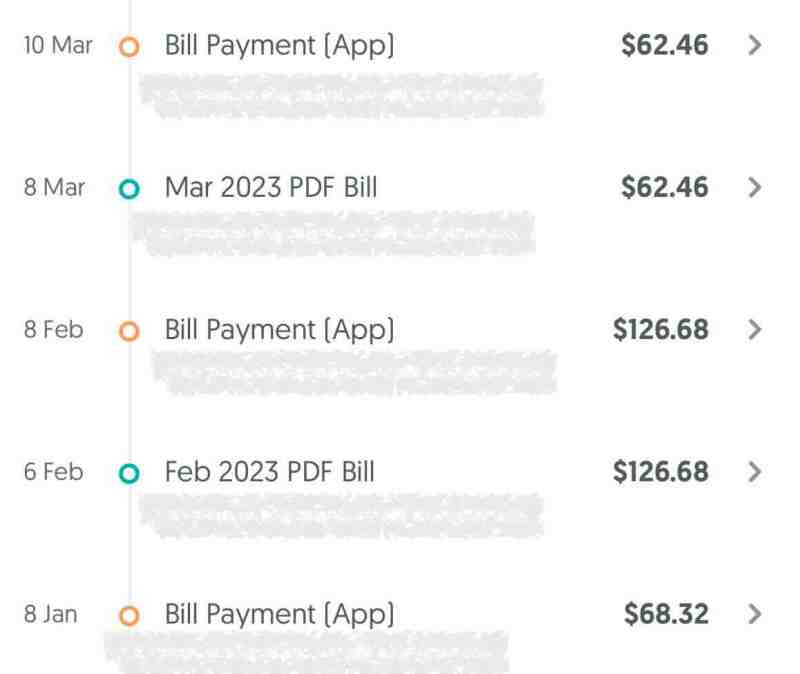Expand the 10 Mar Bill Payment chevron arrow
The image size is (800, 674).
(755, 46)
